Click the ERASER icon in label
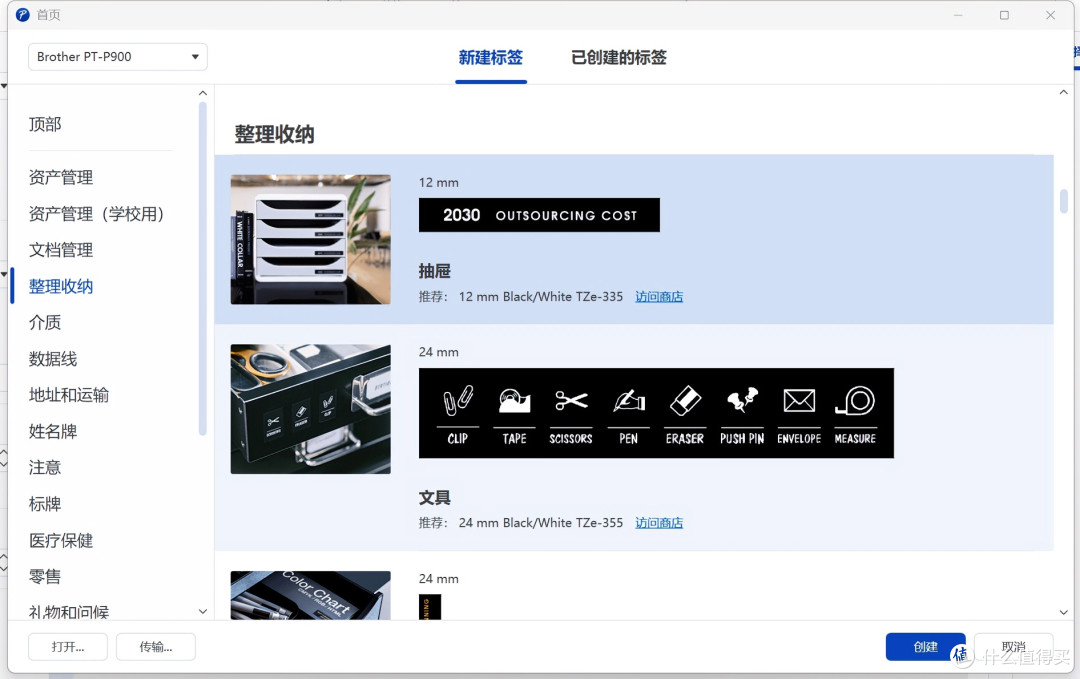Image resolution: width=1080 pixels, height=679 pixels. (685, 400)
